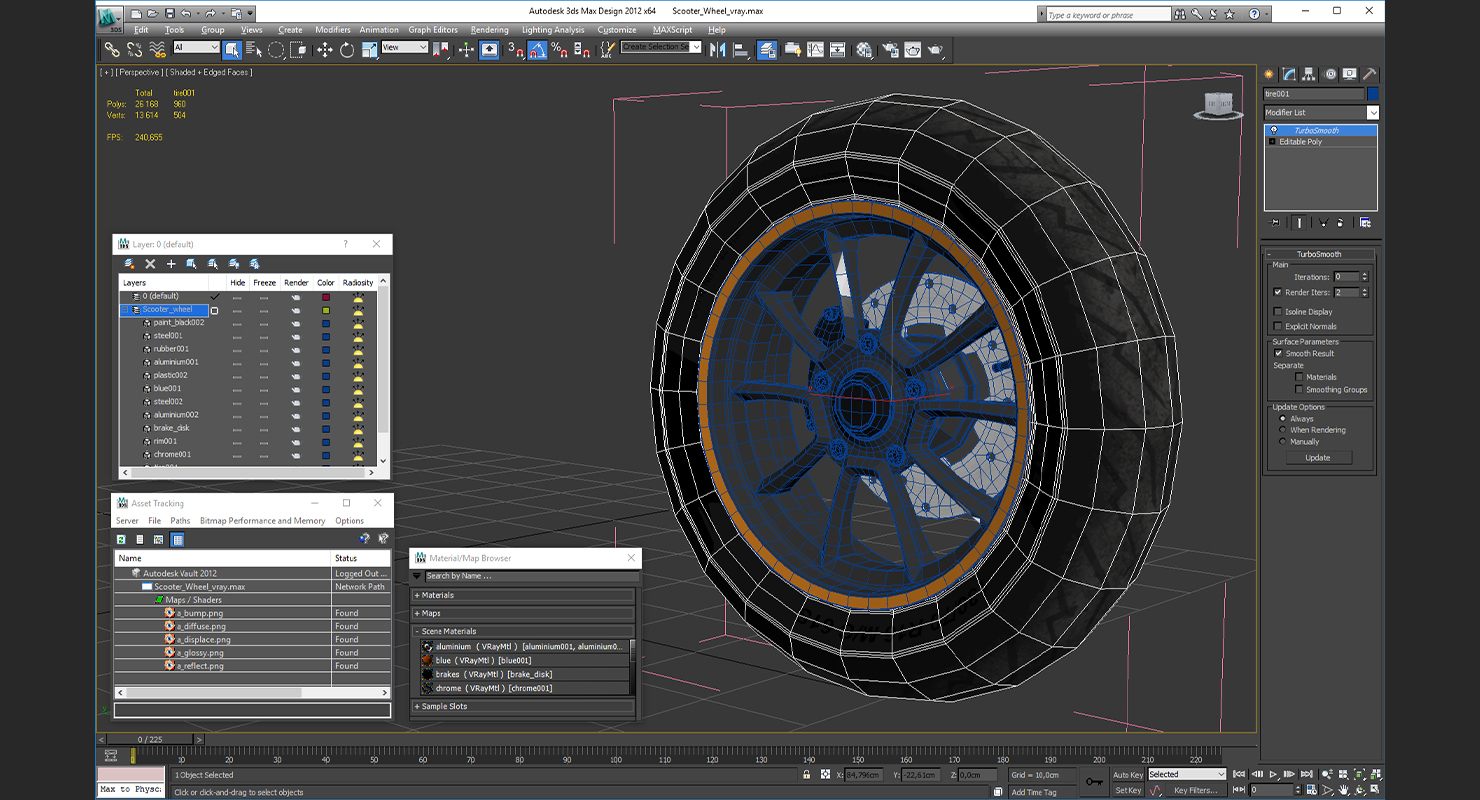
Task: Click the Render Production teapot icon
Action: click(935, 50)
